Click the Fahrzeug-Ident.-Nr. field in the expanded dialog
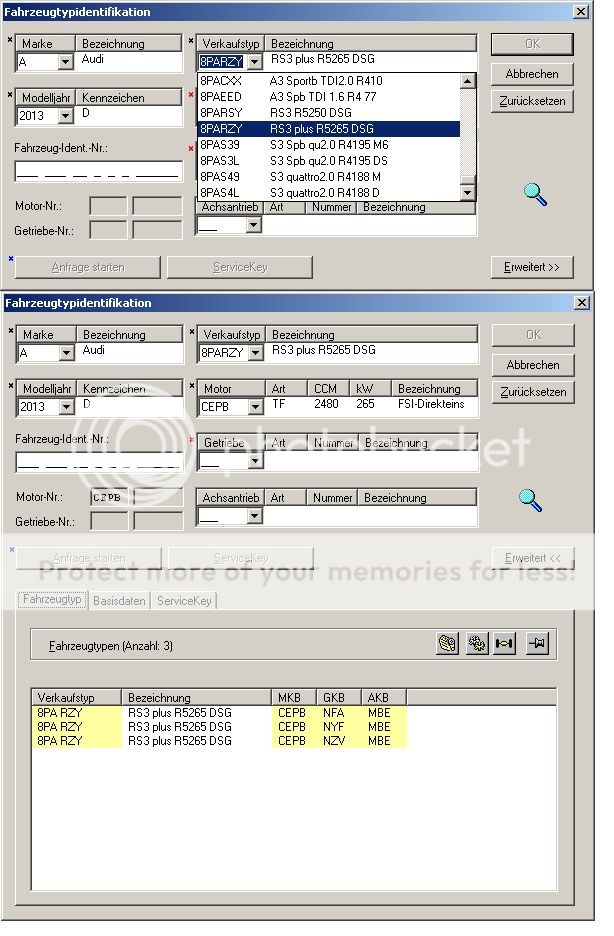The height and width of the screenshot is (936, 614). [x=98, y=462]
